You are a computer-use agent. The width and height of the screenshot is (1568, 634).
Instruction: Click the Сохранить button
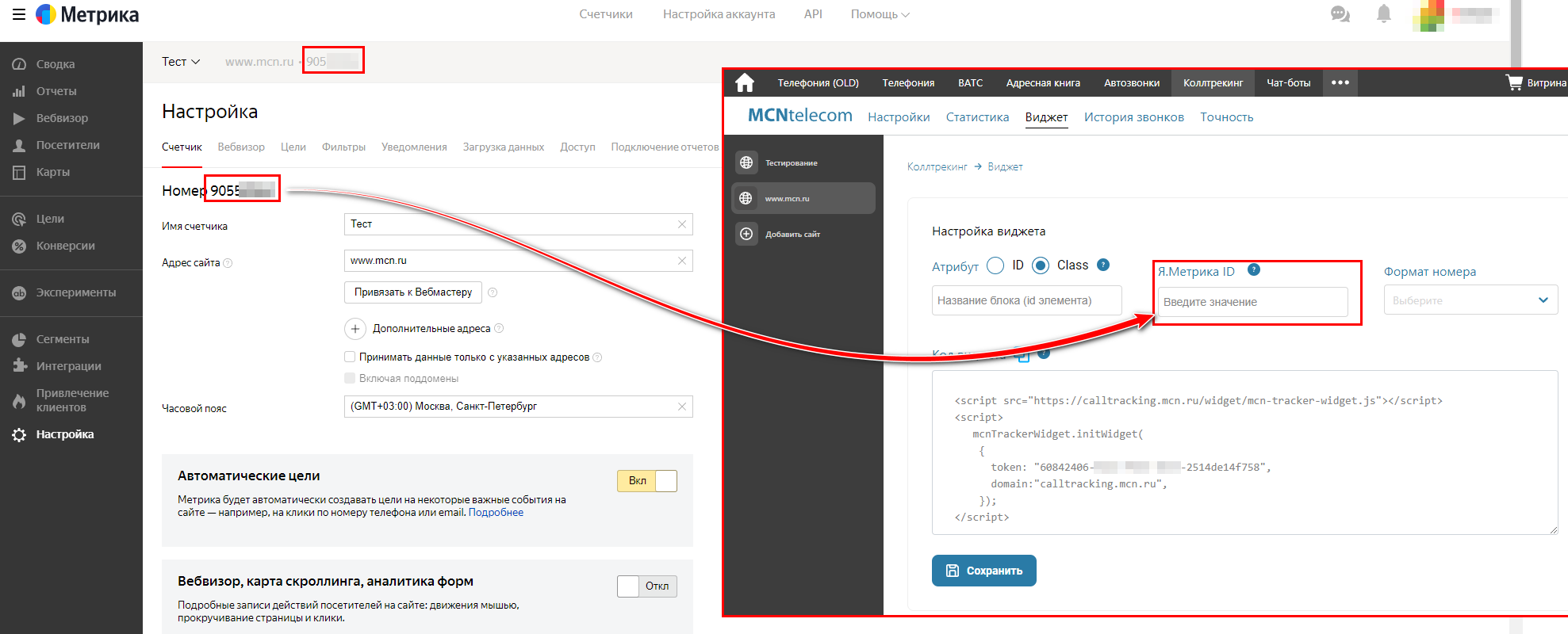(984, 571)
